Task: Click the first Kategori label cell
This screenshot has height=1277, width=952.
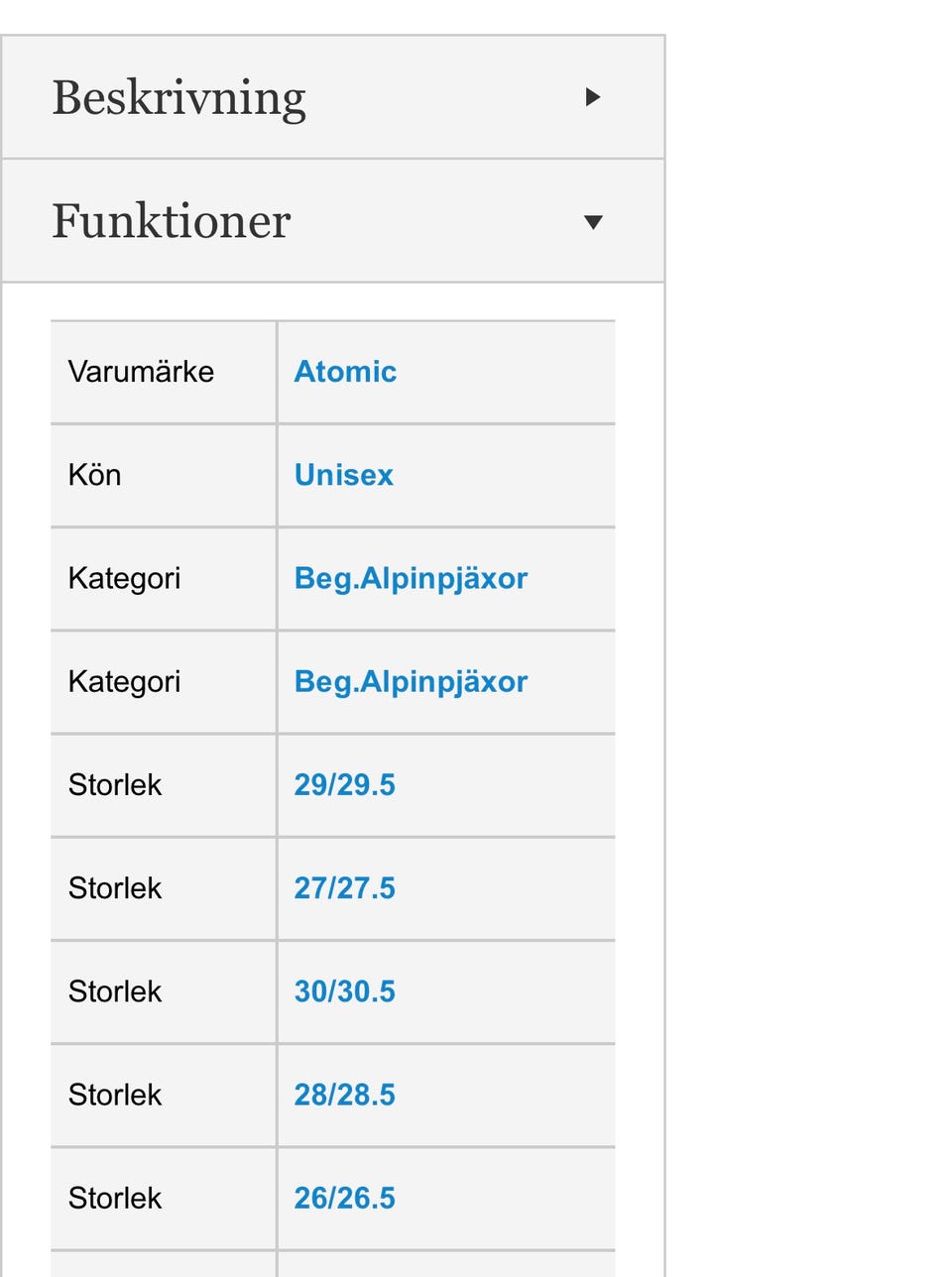Action: point(124,578)
